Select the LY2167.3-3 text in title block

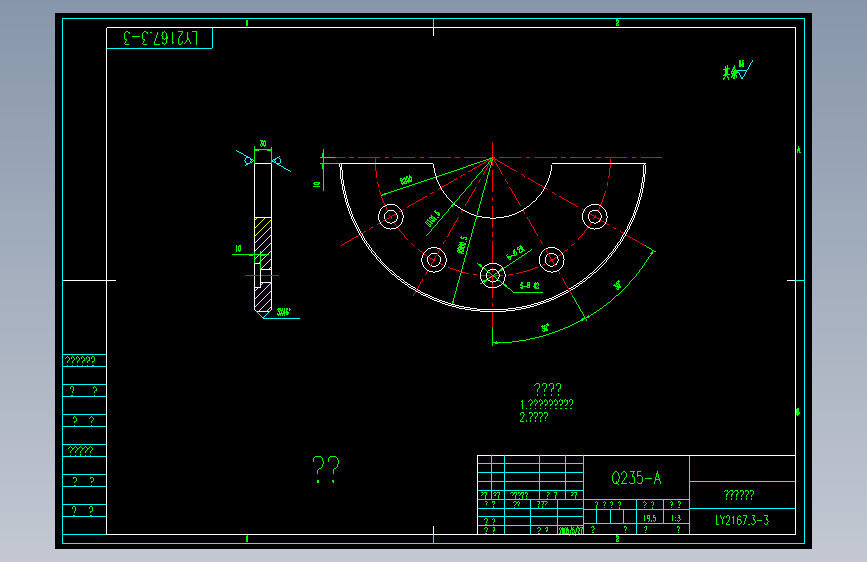coord(741,521)
